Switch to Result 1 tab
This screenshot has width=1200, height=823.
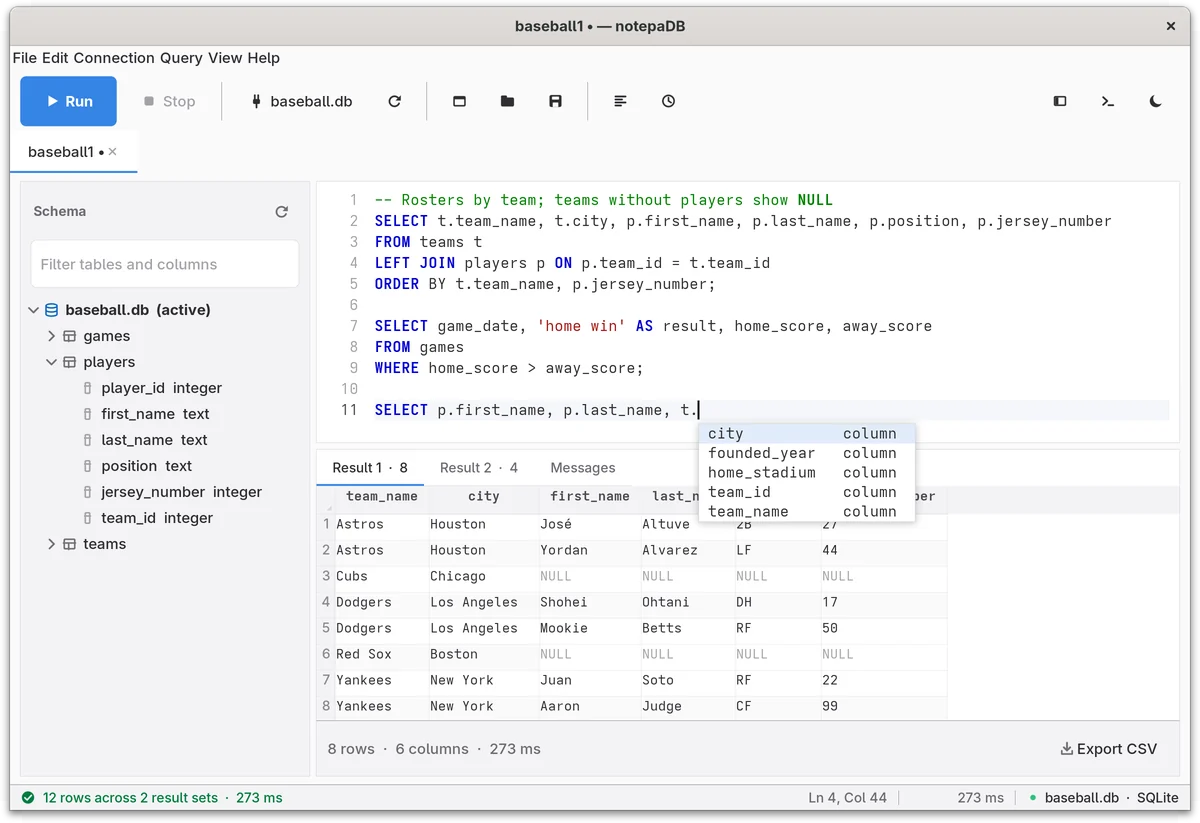point(370,467)
